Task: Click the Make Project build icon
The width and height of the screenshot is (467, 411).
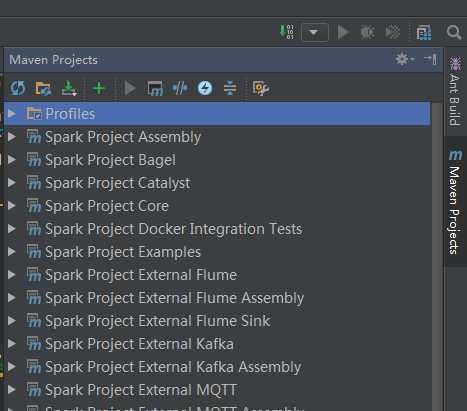Action: tap(287, 32)
